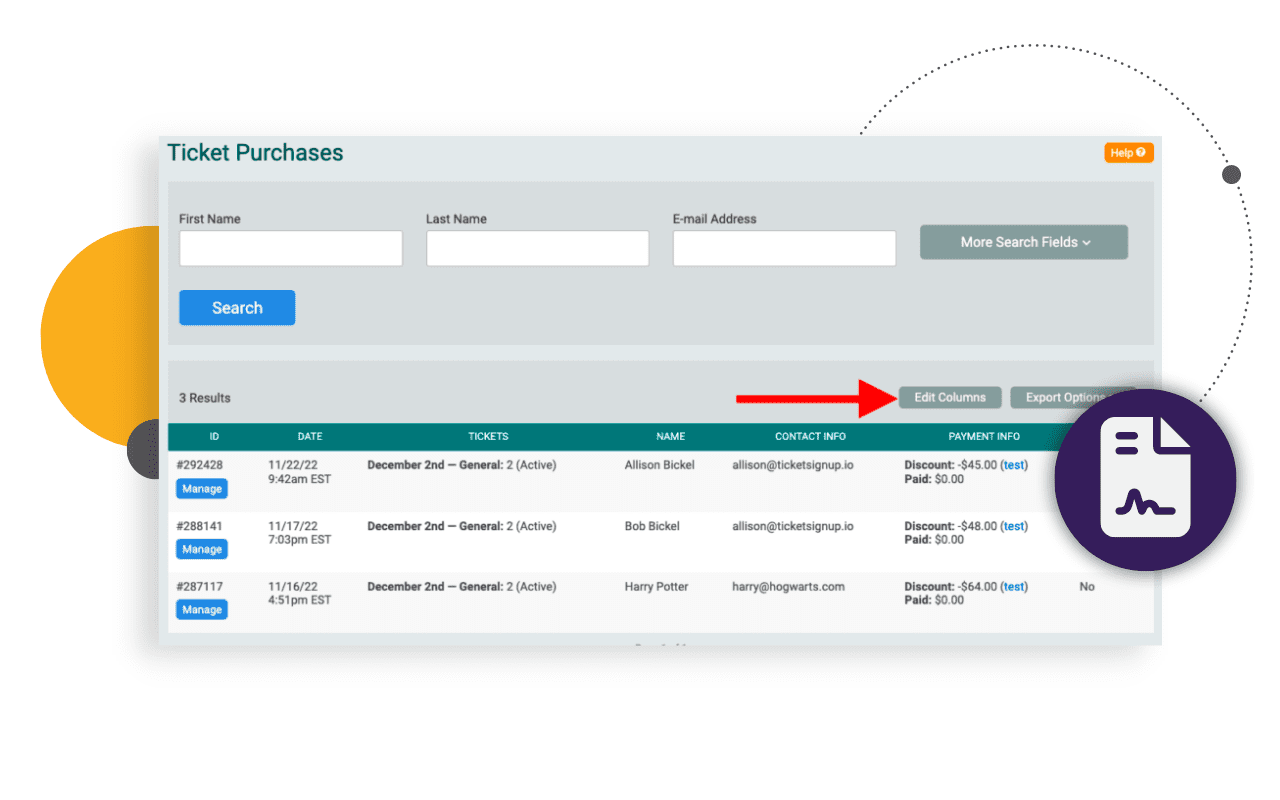The width and height of the screenshot is (1280, 800).
Task: Click the test link on Harry Potter's discount
Action: pos(1013,587)
